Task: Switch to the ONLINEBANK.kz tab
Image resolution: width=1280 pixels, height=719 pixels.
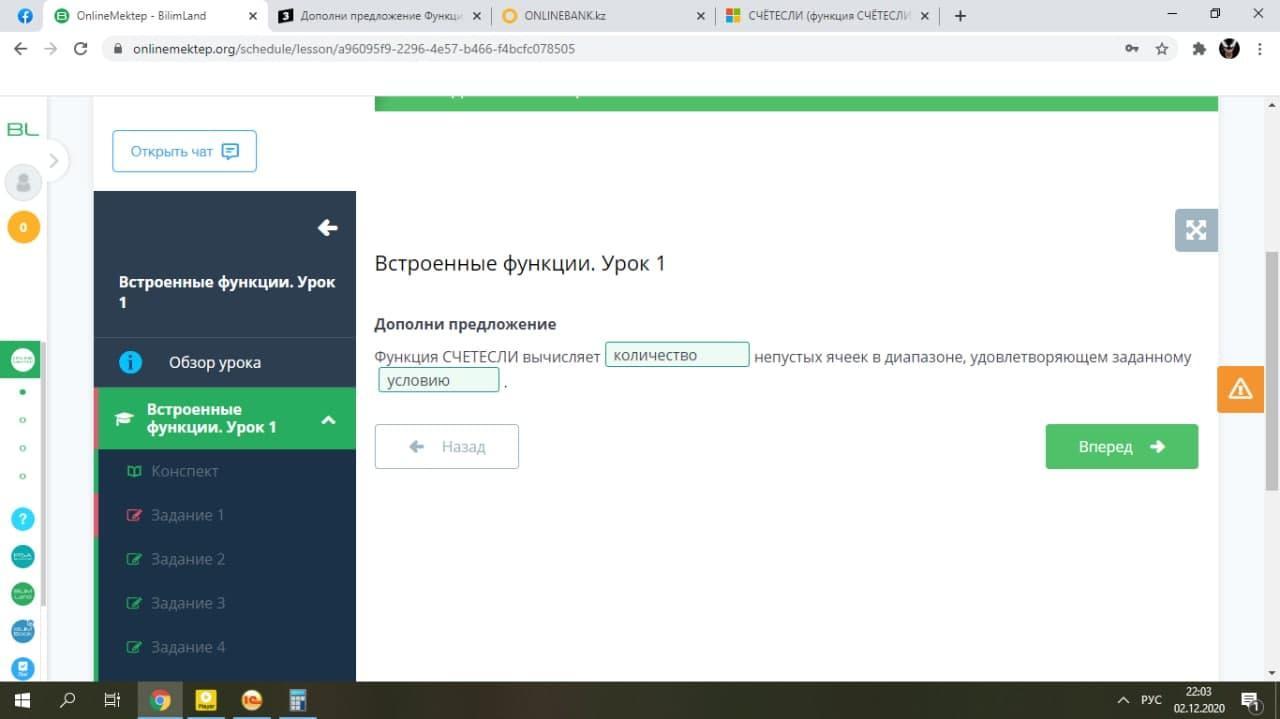Action: click(565, 16)
